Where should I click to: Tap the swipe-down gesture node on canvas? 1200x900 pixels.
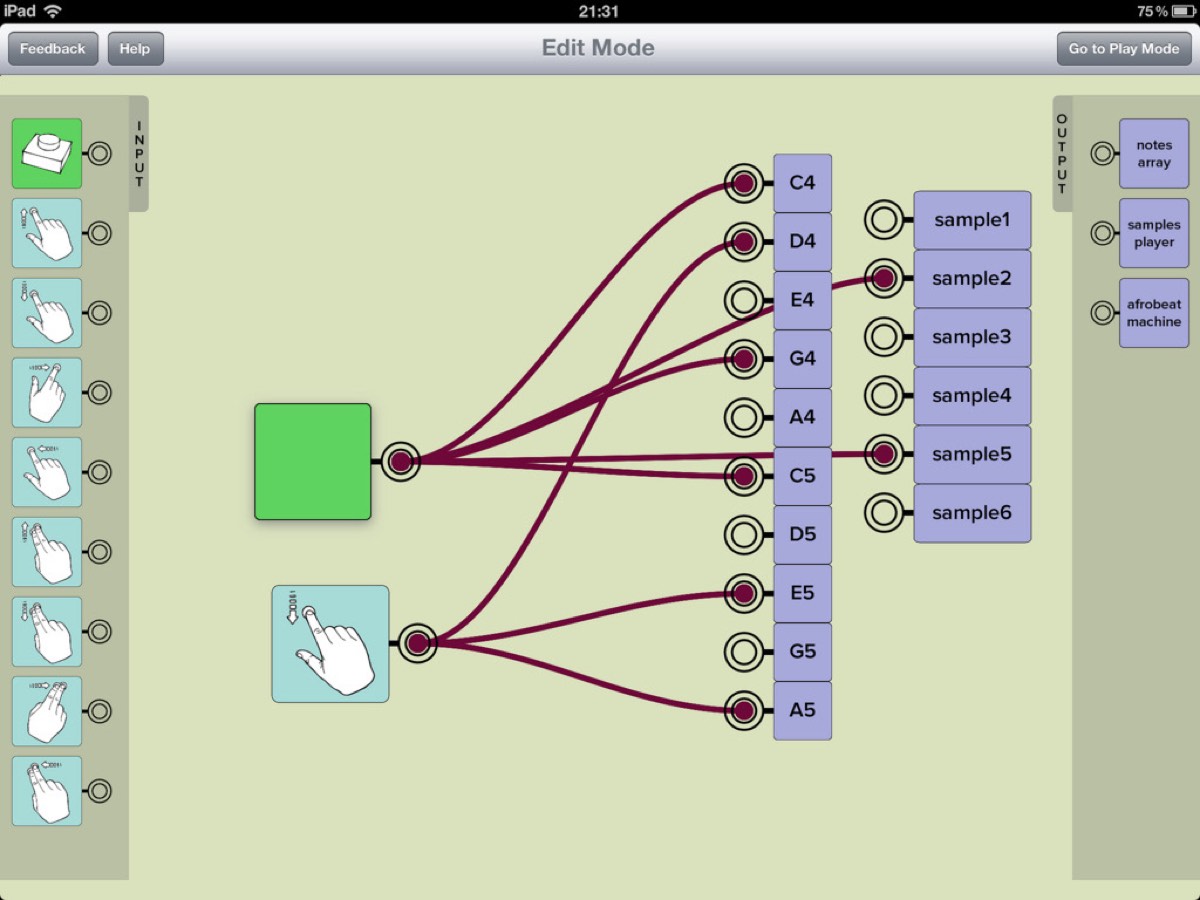coord(330,644)
